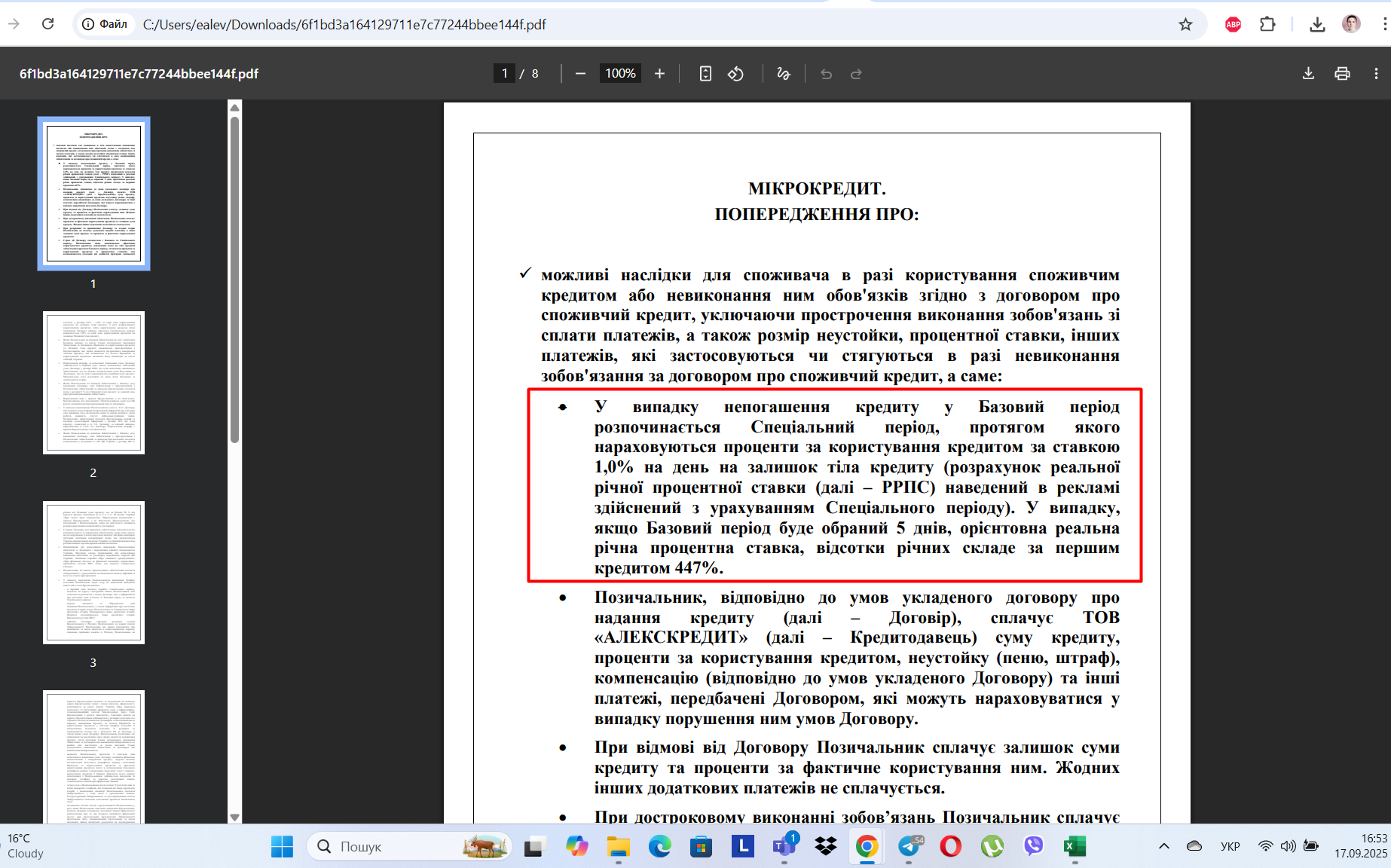Click the page number input field

tap(504, 74)
